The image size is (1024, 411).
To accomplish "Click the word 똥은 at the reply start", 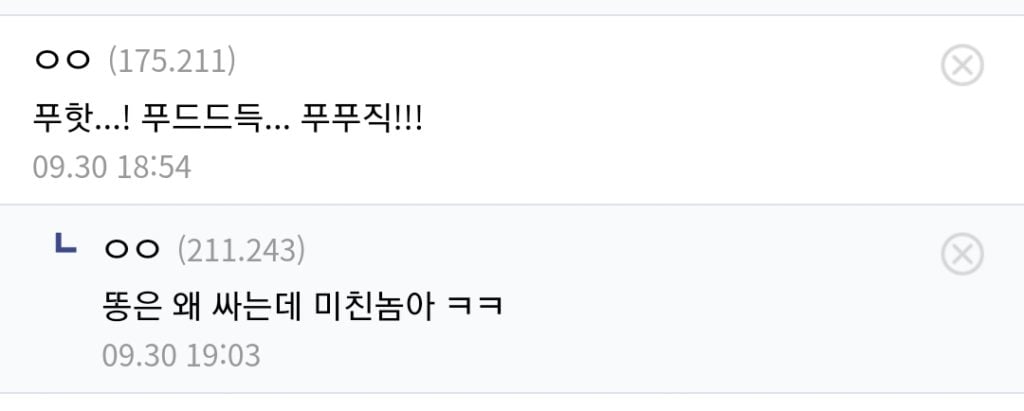I will [x=131, y=308].
